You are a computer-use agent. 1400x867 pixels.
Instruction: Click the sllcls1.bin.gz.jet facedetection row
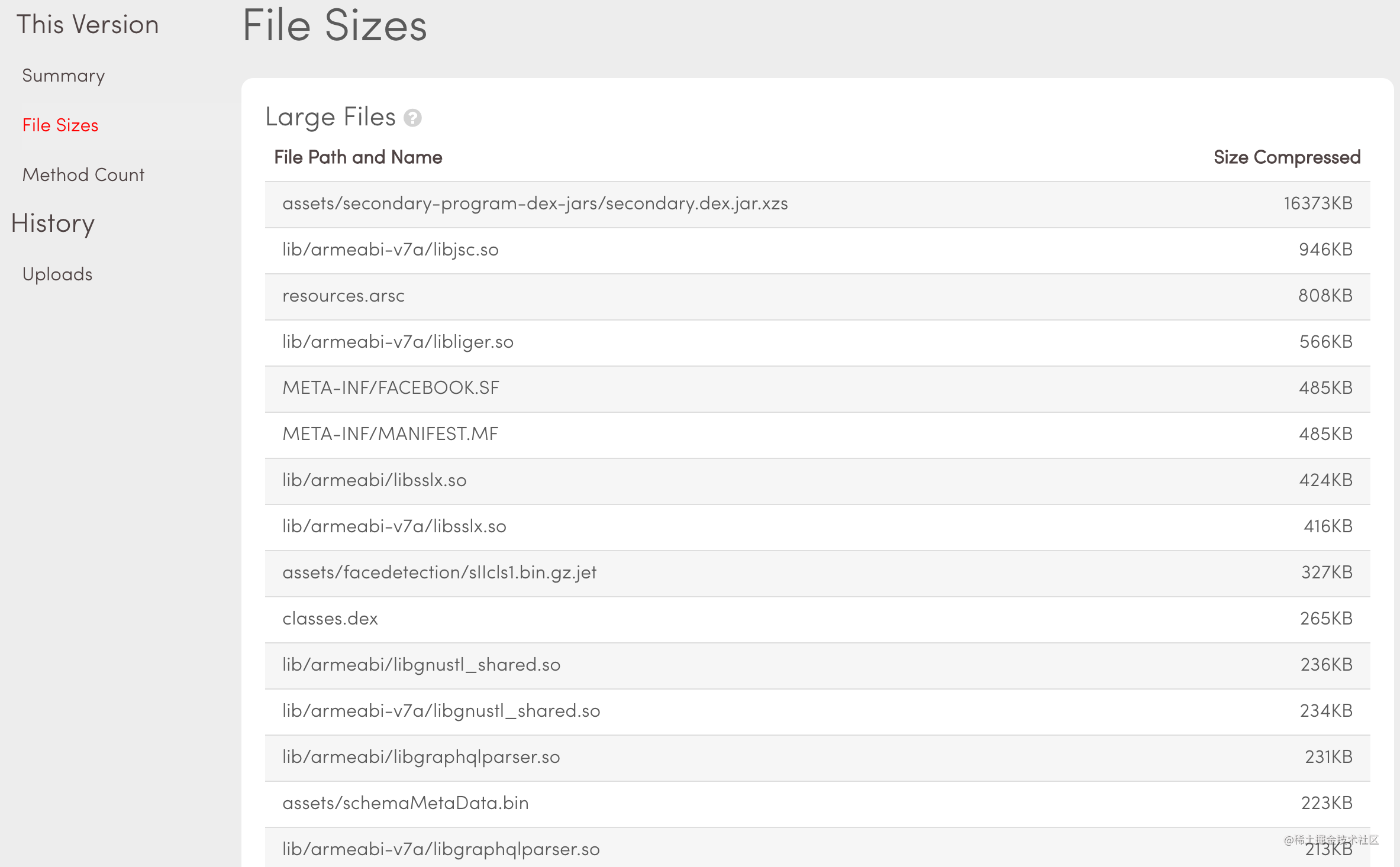(x=818, y=573)
